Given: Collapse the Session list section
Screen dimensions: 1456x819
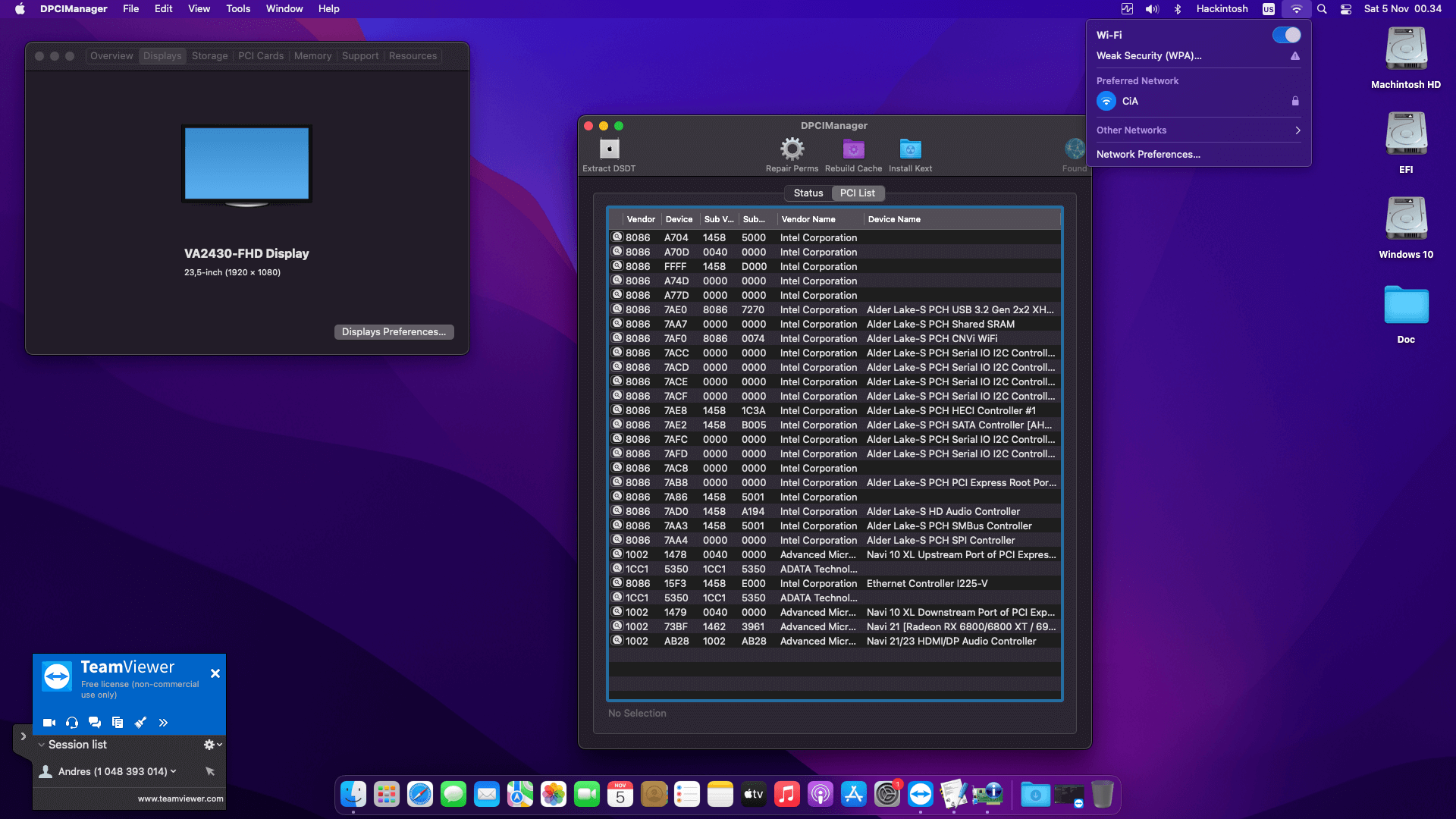Looking at the screenshot, I should point(42,745).
